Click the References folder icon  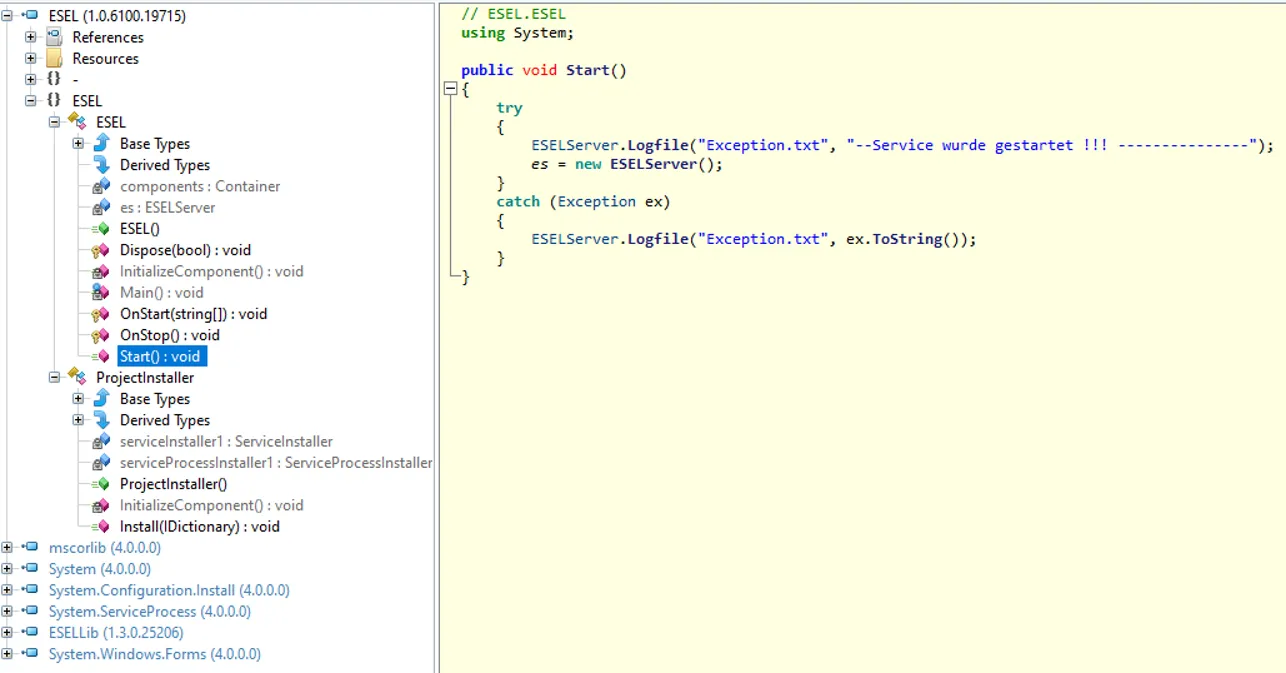click(54, 37)
